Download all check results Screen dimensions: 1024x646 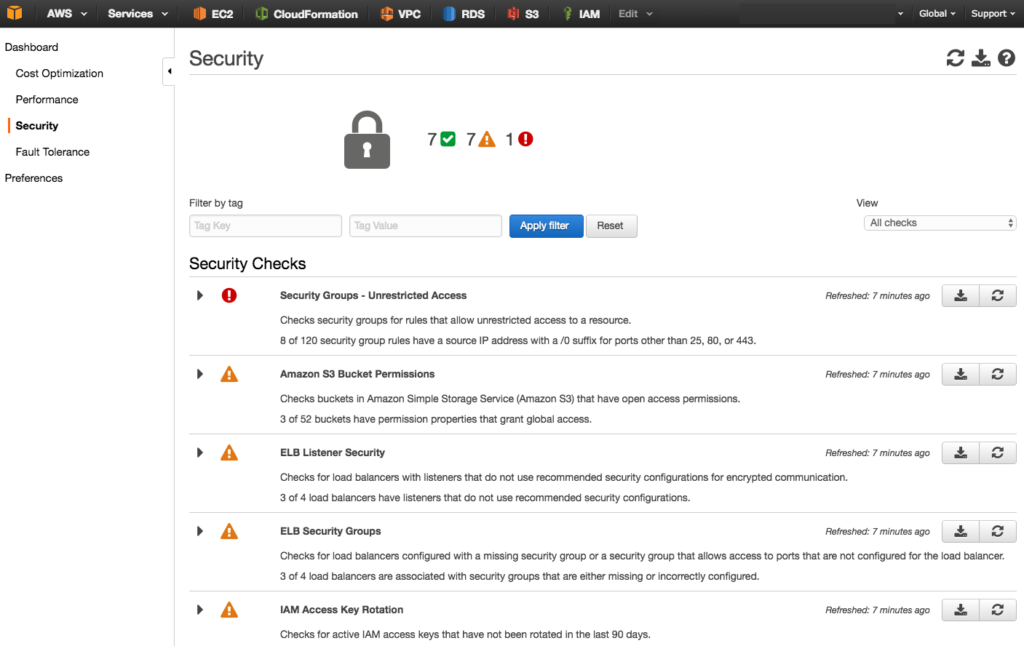click(981, 58)
